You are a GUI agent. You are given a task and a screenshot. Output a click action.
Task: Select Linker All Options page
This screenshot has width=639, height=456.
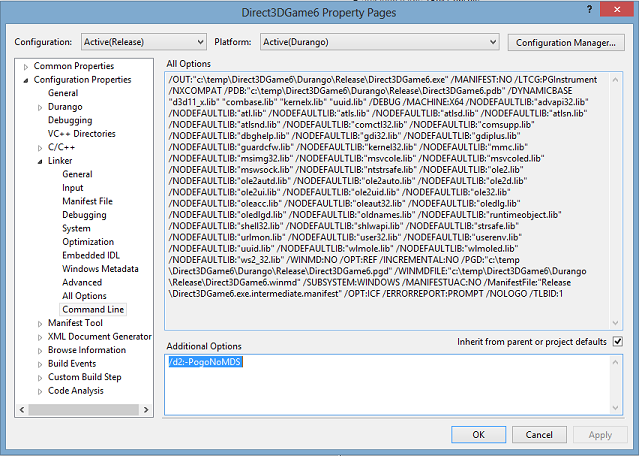click(84, 296)
